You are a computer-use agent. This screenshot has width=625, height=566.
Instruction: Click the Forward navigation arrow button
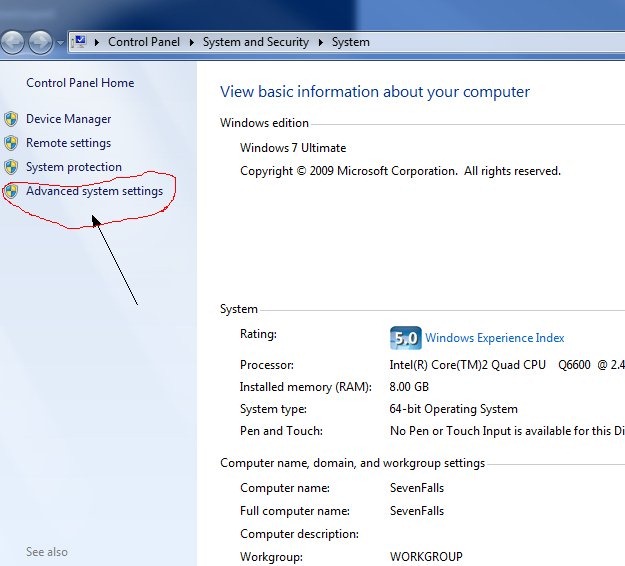tap(40, 42)
